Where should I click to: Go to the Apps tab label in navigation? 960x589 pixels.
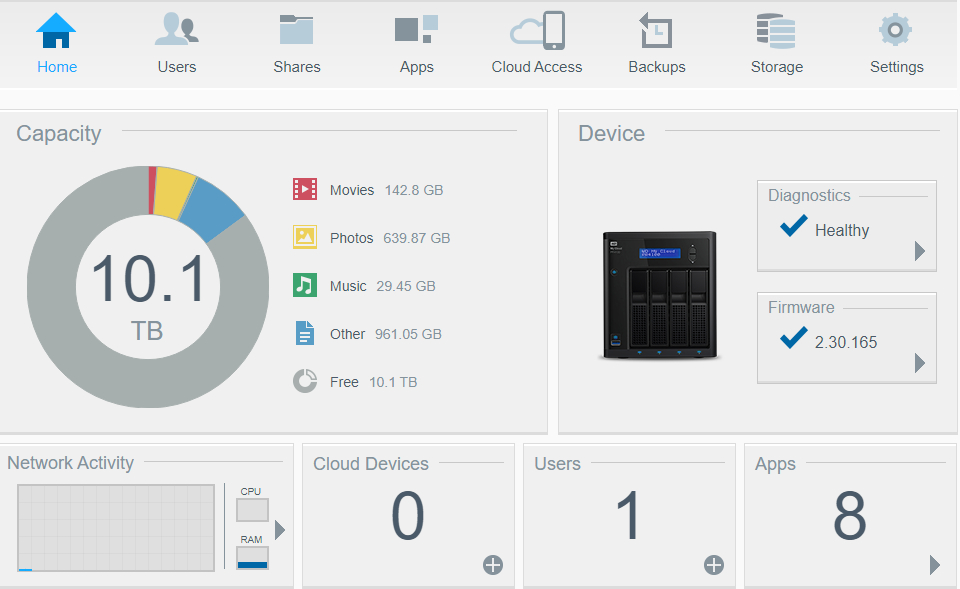[417, 67]
